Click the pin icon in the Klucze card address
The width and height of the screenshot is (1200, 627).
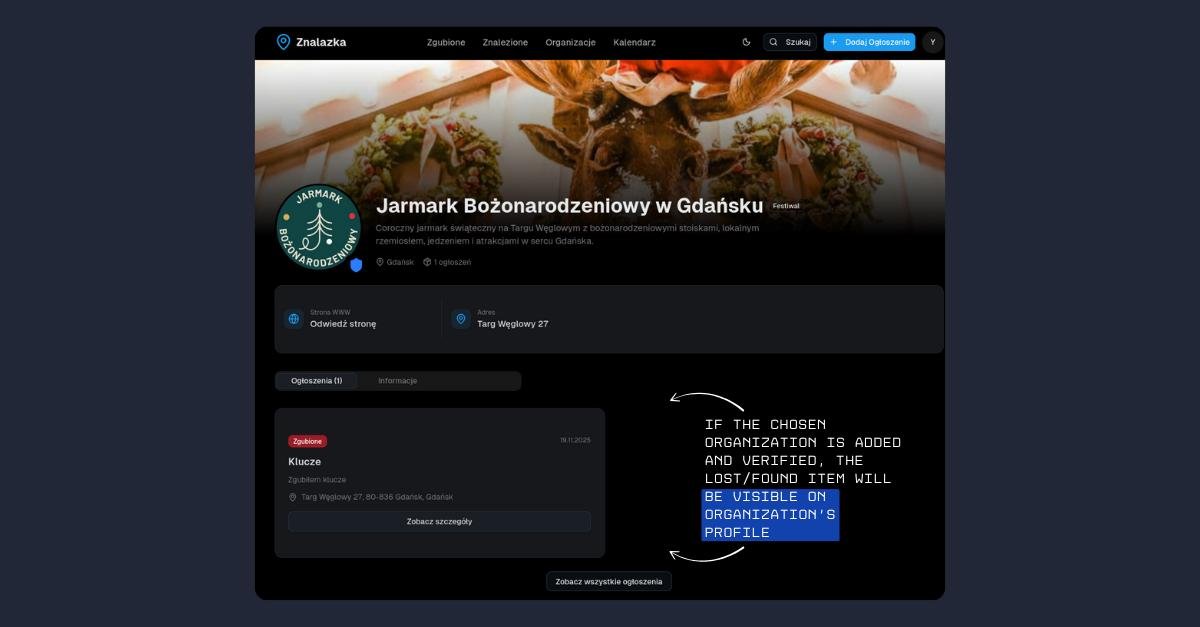tap(293, 497)
